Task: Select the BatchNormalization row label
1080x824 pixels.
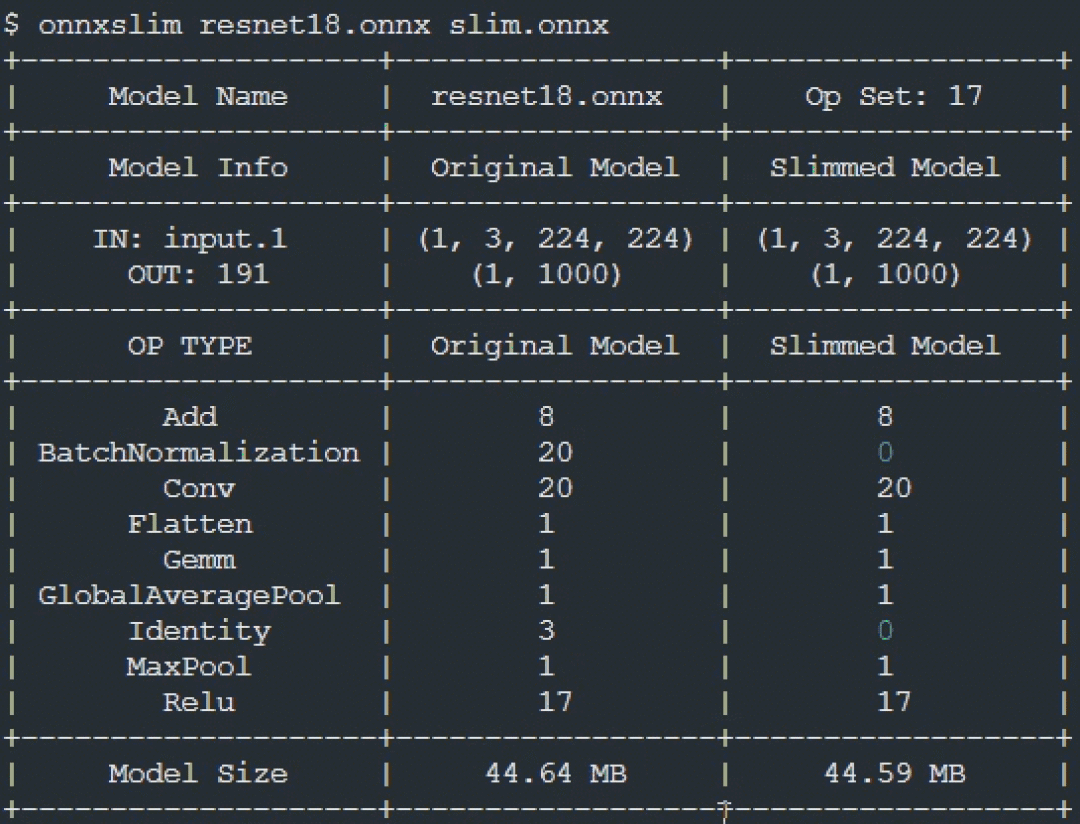Action: pos(198,453)
